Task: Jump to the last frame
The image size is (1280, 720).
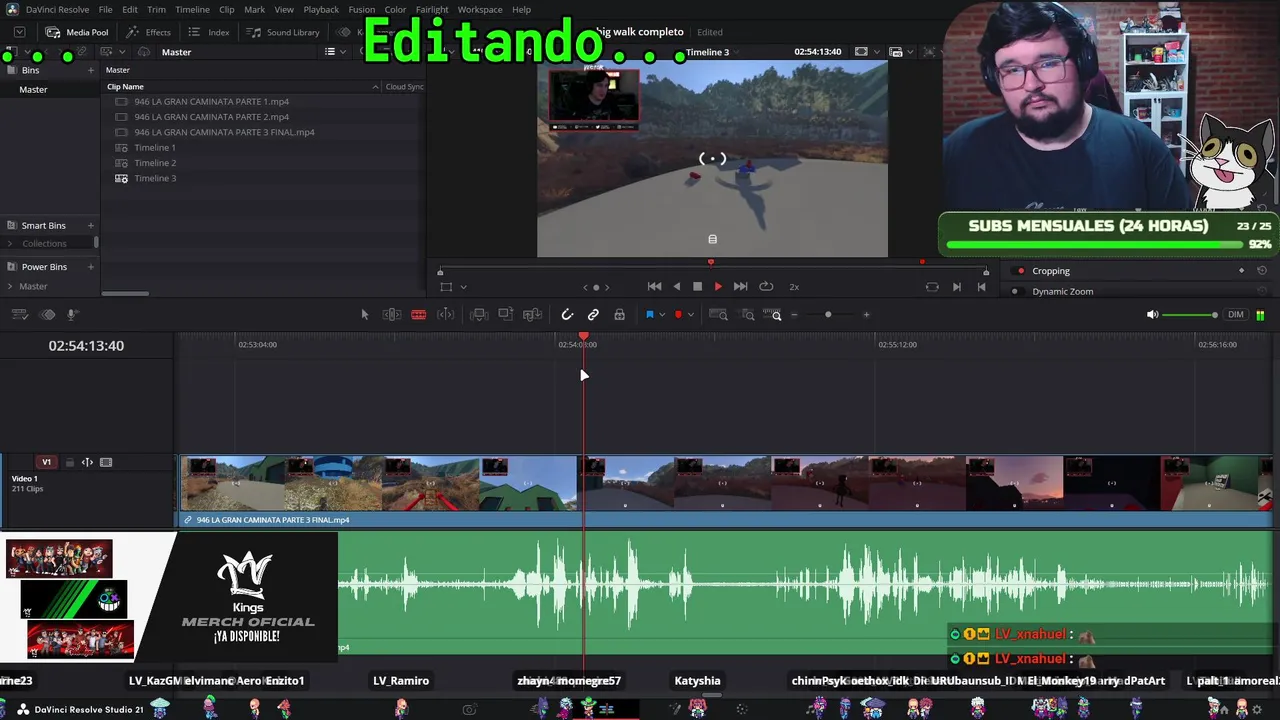Action: [740, 287]
